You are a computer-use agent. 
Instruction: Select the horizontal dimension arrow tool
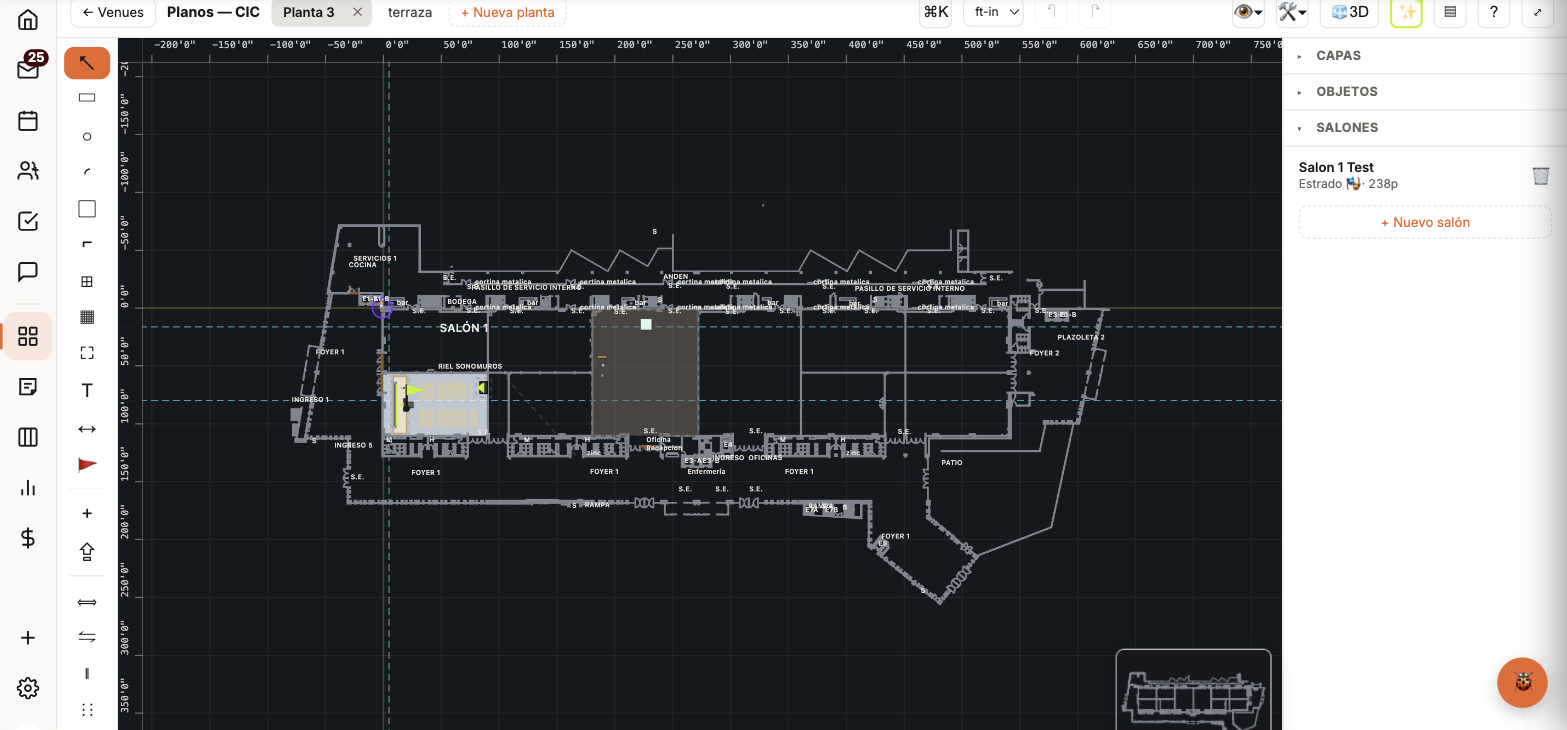87,428
